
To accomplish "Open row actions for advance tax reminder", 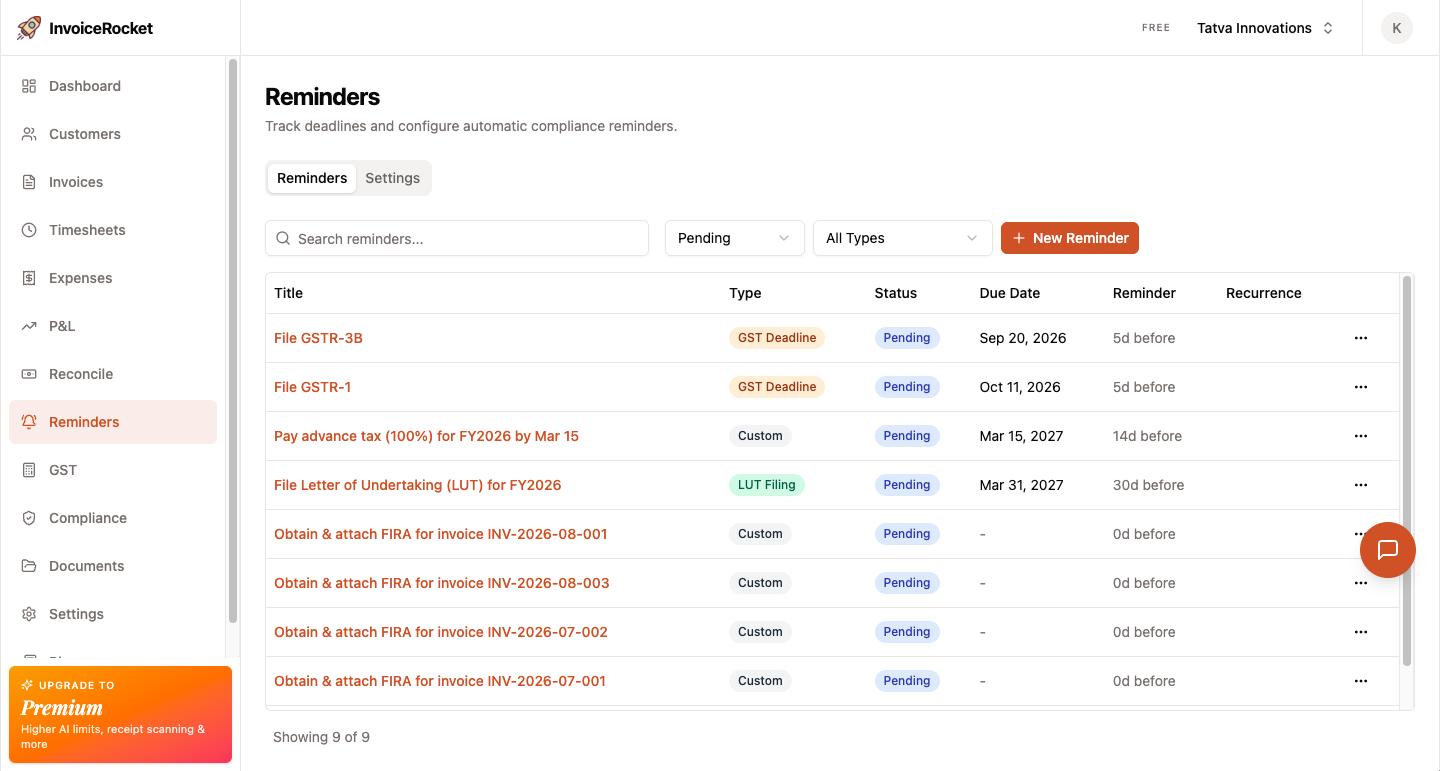I will pos(1361,436).
